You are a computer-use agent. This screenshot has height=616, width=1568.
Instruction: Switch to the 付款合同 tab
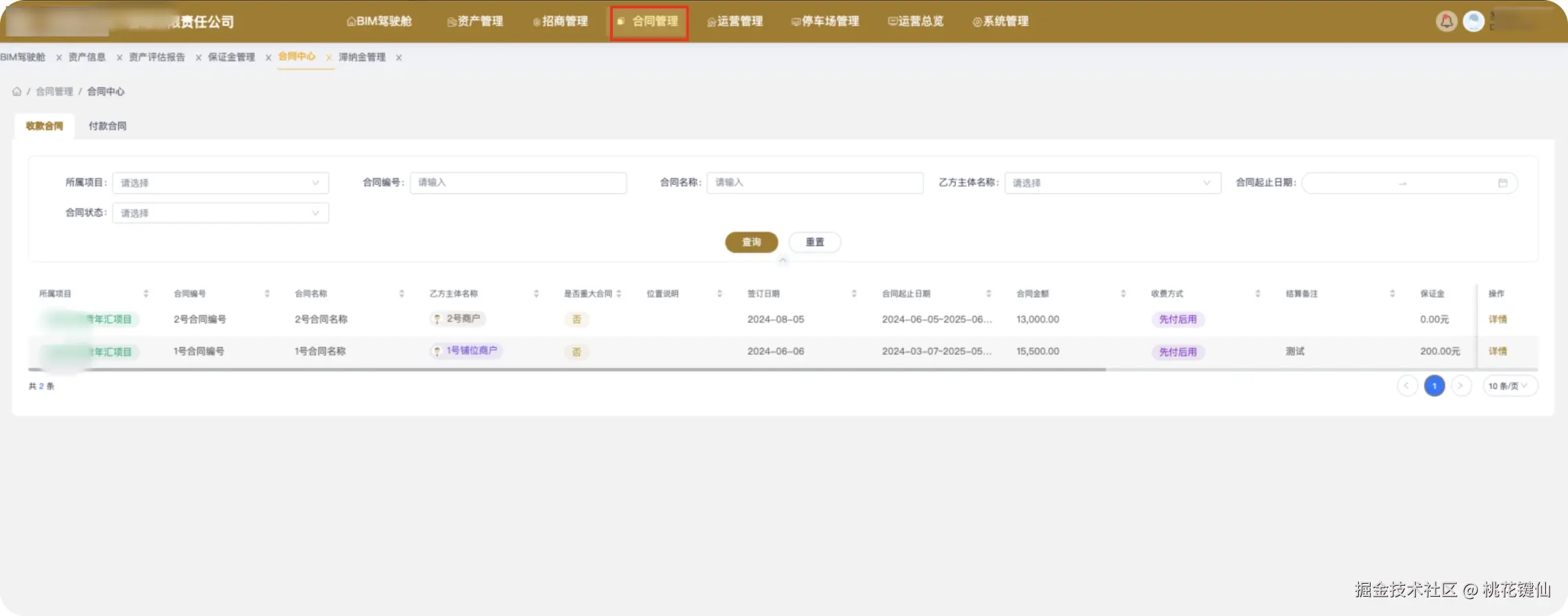coord(107,126)
